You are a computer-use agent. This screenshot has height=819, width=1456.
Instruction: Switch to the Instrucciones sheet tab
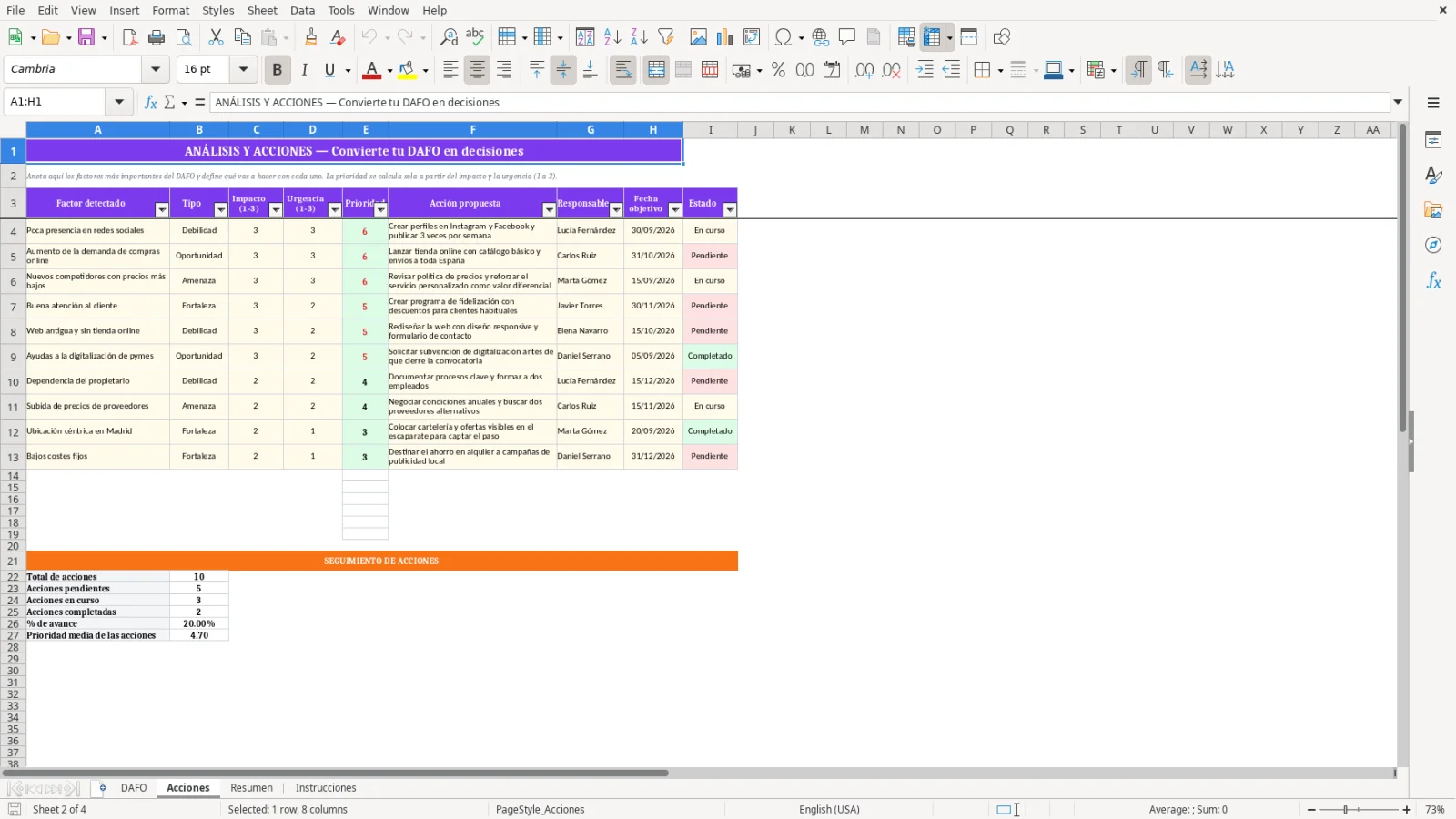coord(326,788)
